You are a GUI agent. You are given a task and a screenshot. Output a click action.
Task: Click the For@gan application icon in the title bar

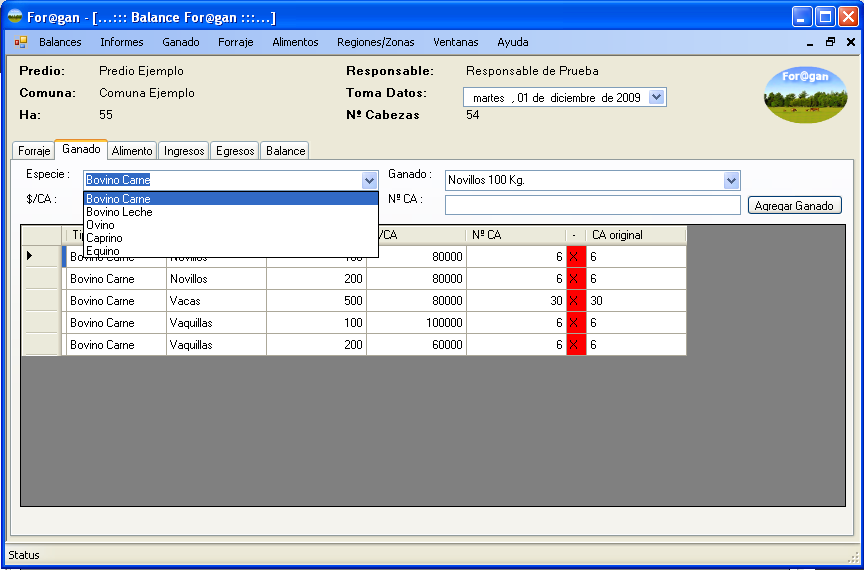pyautogui.click(x=14, y=17)
